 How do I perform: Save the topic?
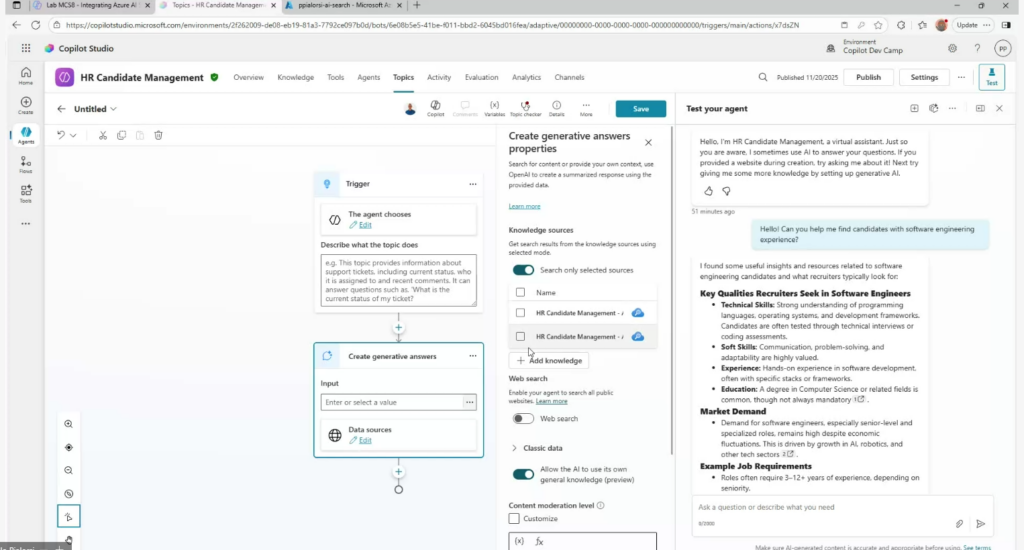(641, 109)
